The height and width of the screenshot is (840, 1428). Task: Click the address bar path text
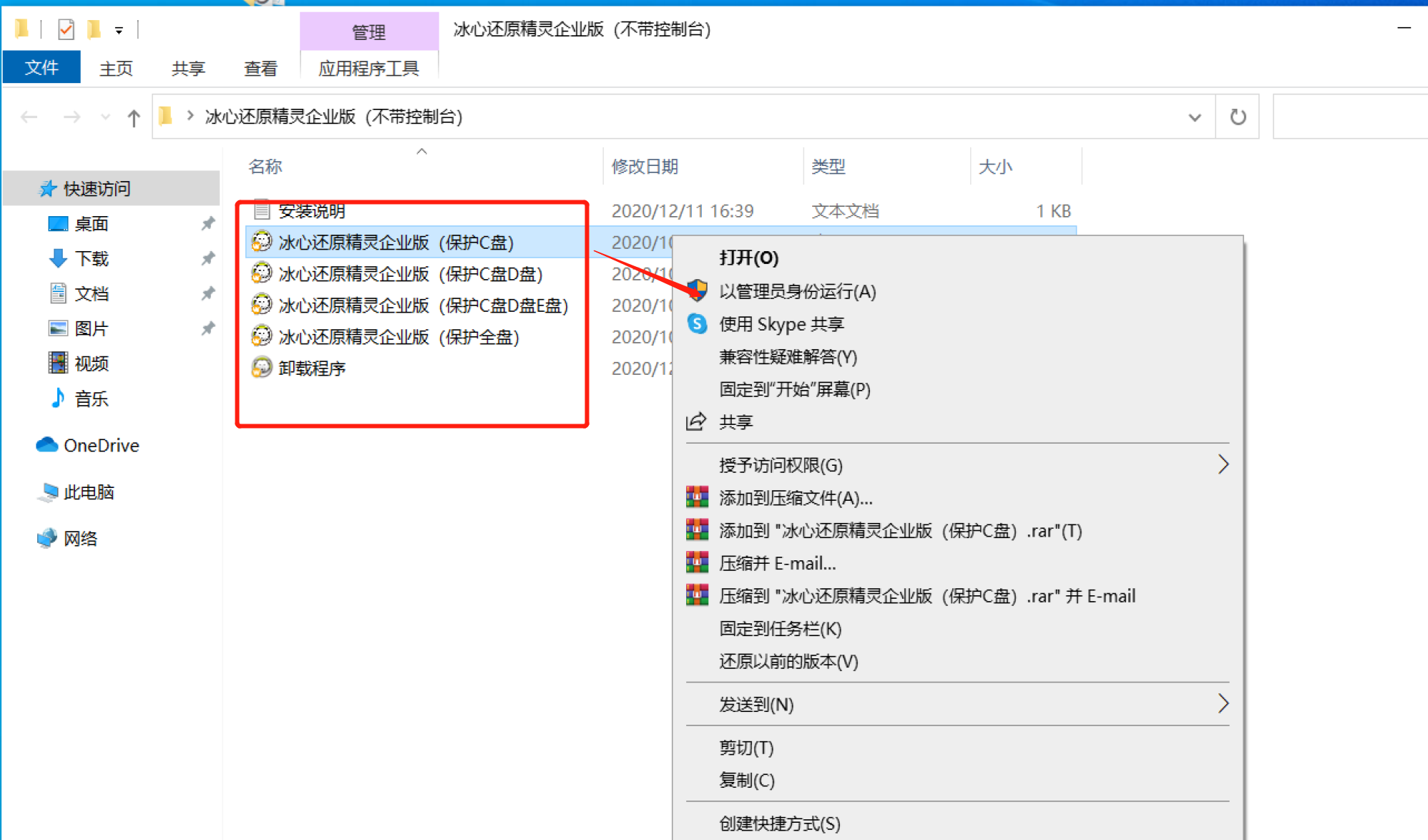[x=333, y=117]
